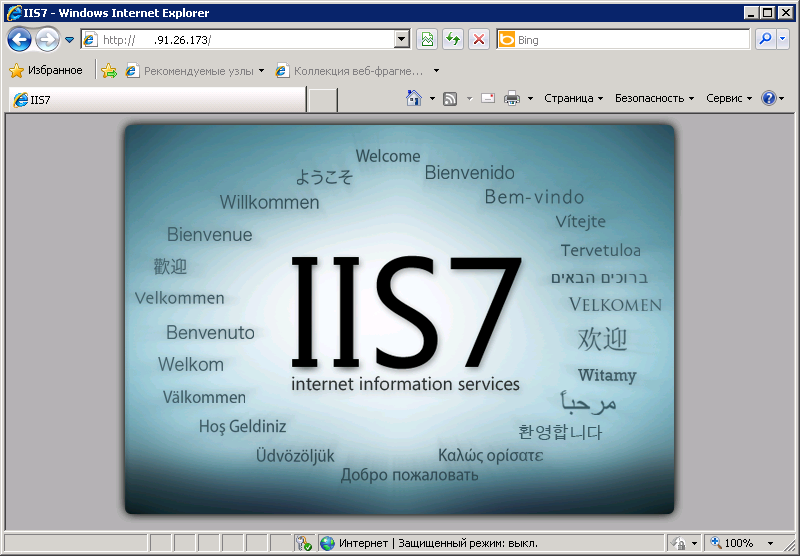Expand the zoom level dropdown arrow
The height and width of the screenshot is (556, 800).
(x=770, y=543)
